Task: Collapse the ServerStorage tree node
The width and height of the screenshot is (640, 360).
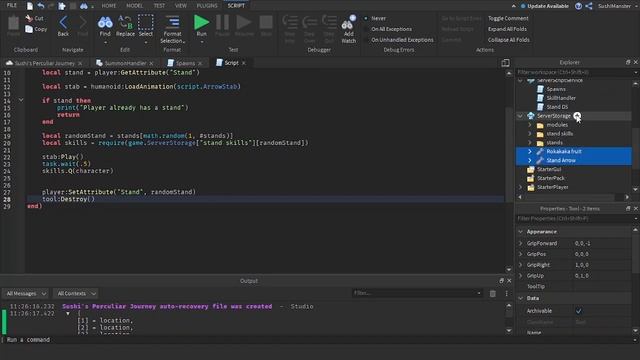Action: 520,116
